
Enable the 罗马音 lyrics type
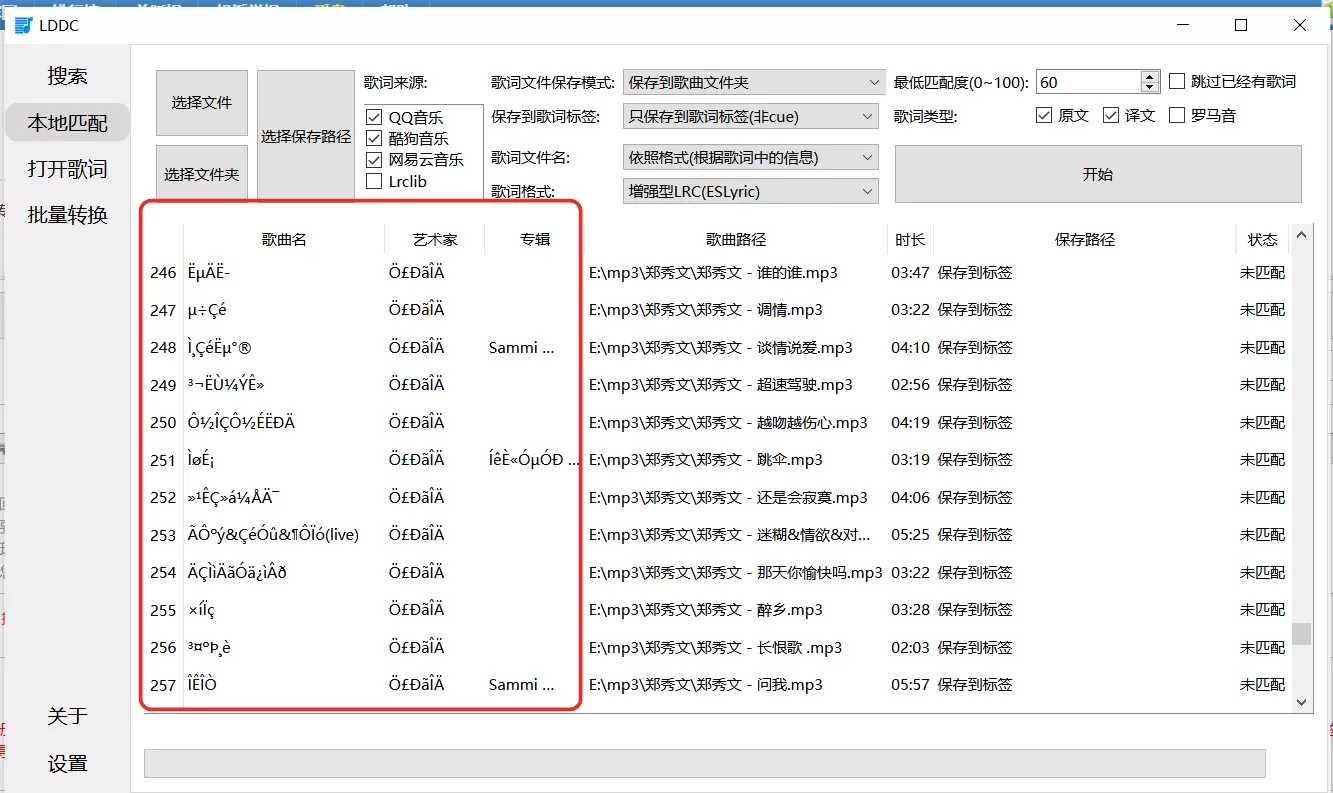1177,116
